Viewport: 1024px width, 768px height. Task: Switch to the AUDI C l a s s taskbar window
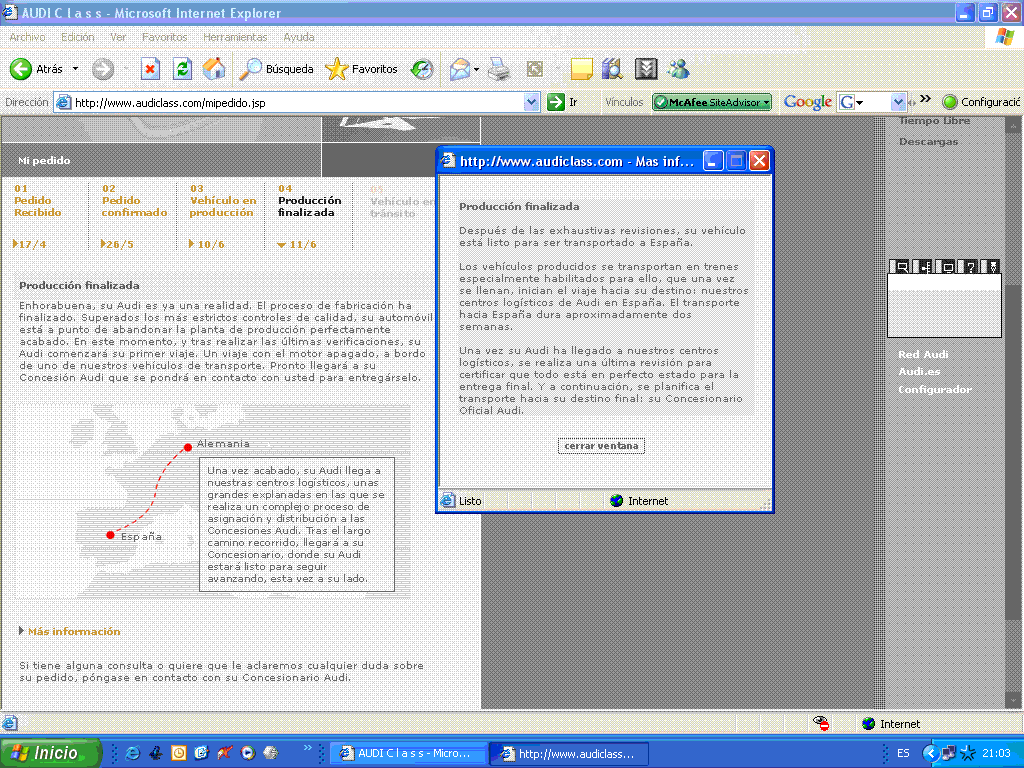click(406, 753)
